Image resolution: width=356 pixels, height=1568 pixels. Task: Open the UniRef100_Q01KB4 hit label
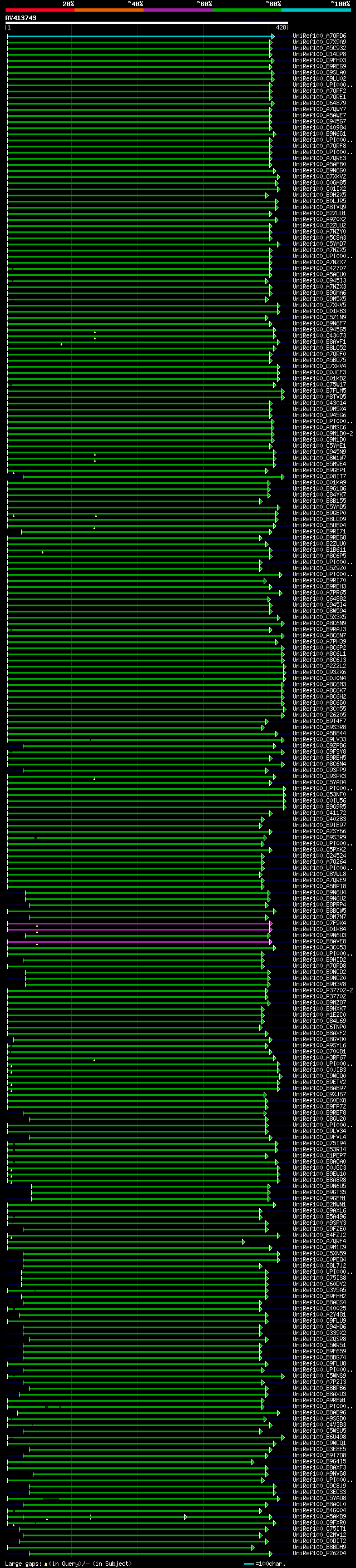click(x=319, y=929)
